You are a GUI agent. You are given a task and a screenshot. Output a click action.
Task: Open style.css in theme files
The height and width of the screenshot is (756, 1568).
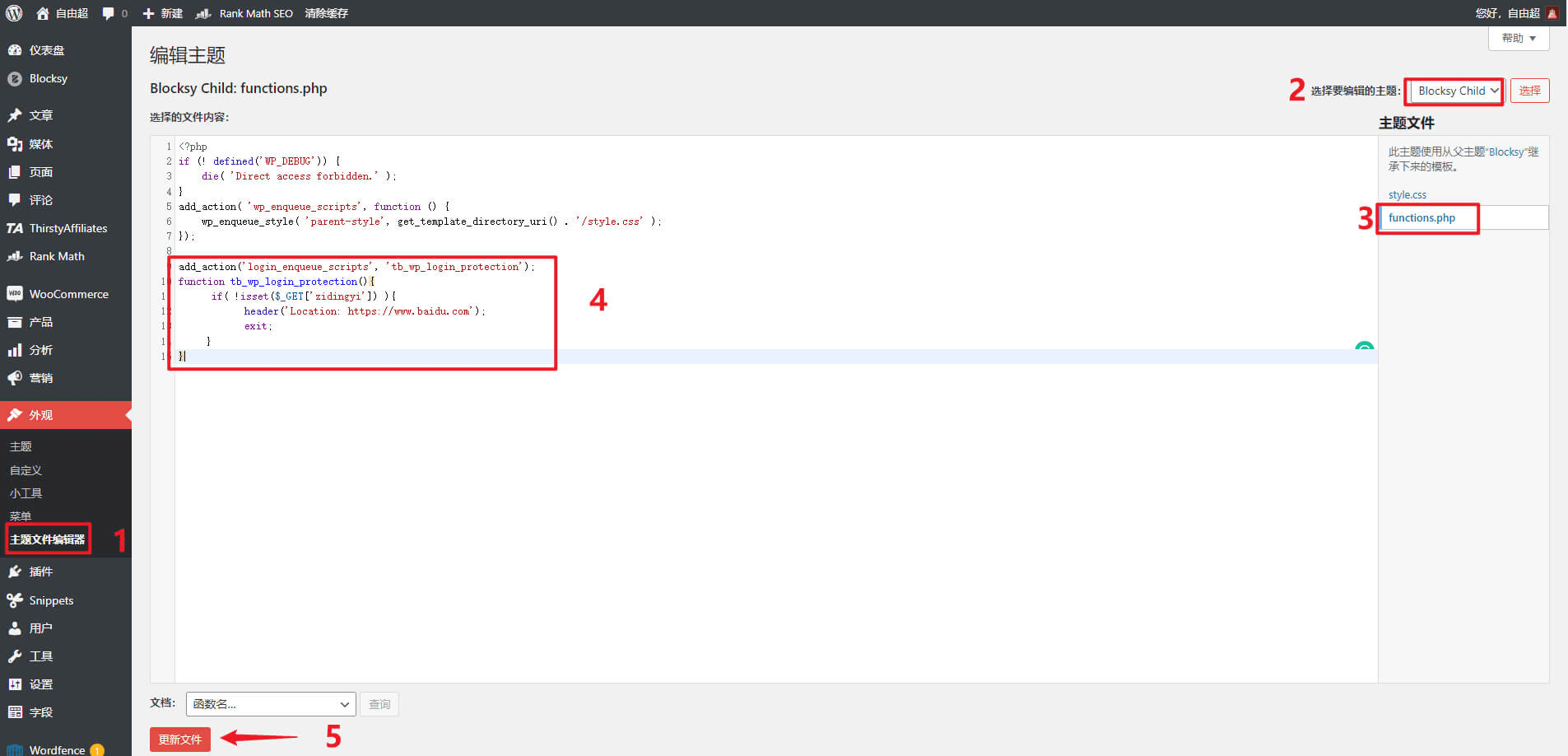(x=1407, y=194)
